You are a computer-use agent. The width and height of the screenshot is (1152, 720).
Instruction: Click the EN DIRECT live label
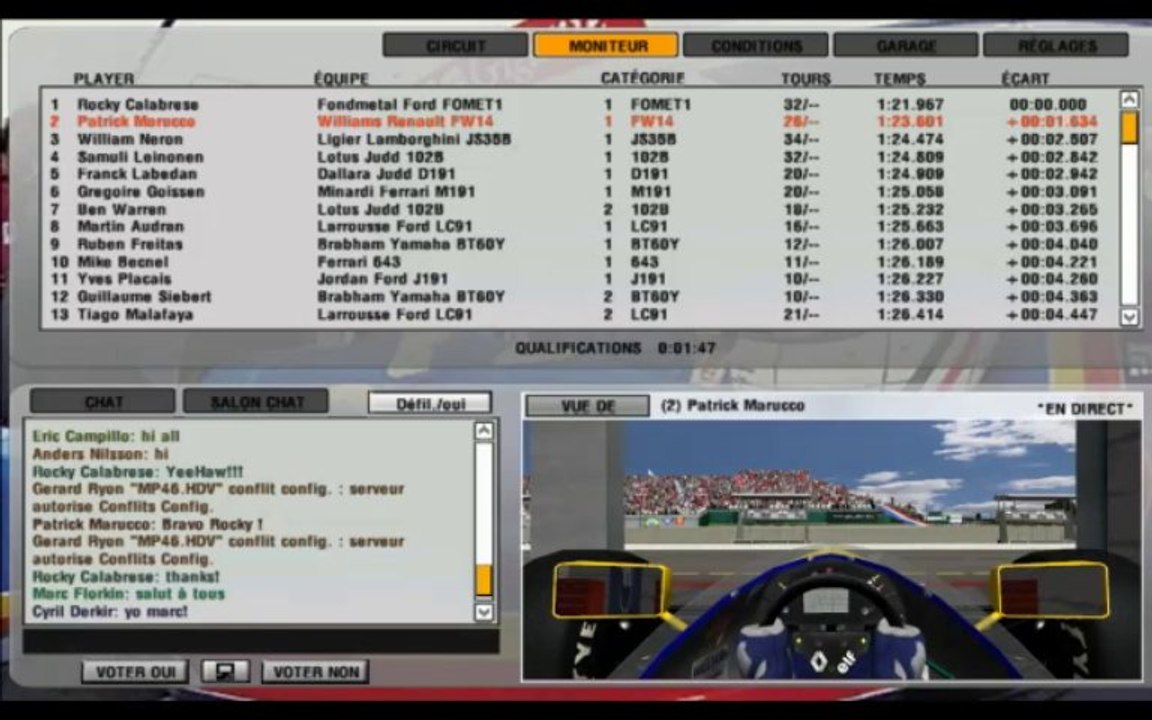(1085, 408)
